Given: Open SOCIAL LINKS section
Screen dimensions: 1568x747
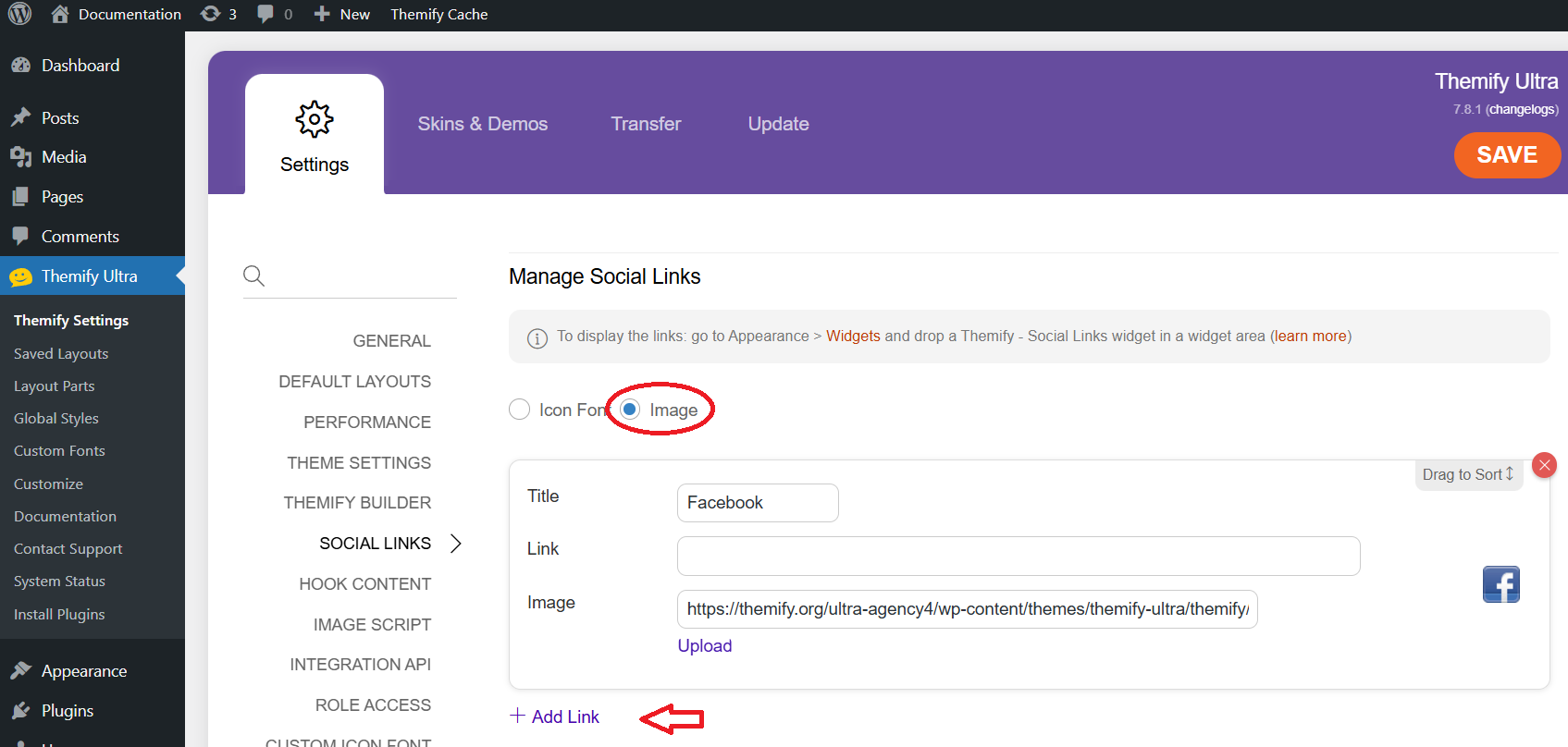Looking at the screenshot, I should [375, 544].
